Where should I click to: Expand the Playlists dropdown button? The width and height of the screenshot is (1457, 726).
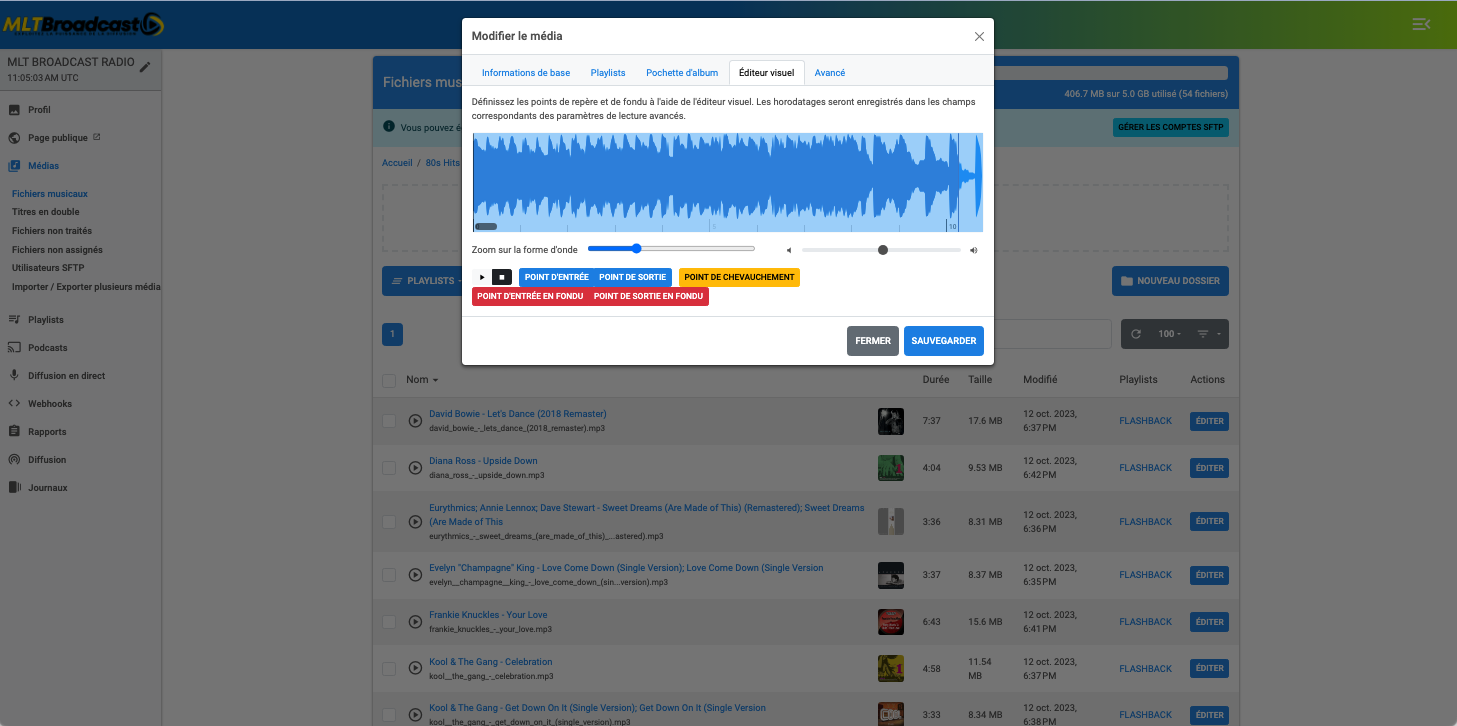pos(421,281)
